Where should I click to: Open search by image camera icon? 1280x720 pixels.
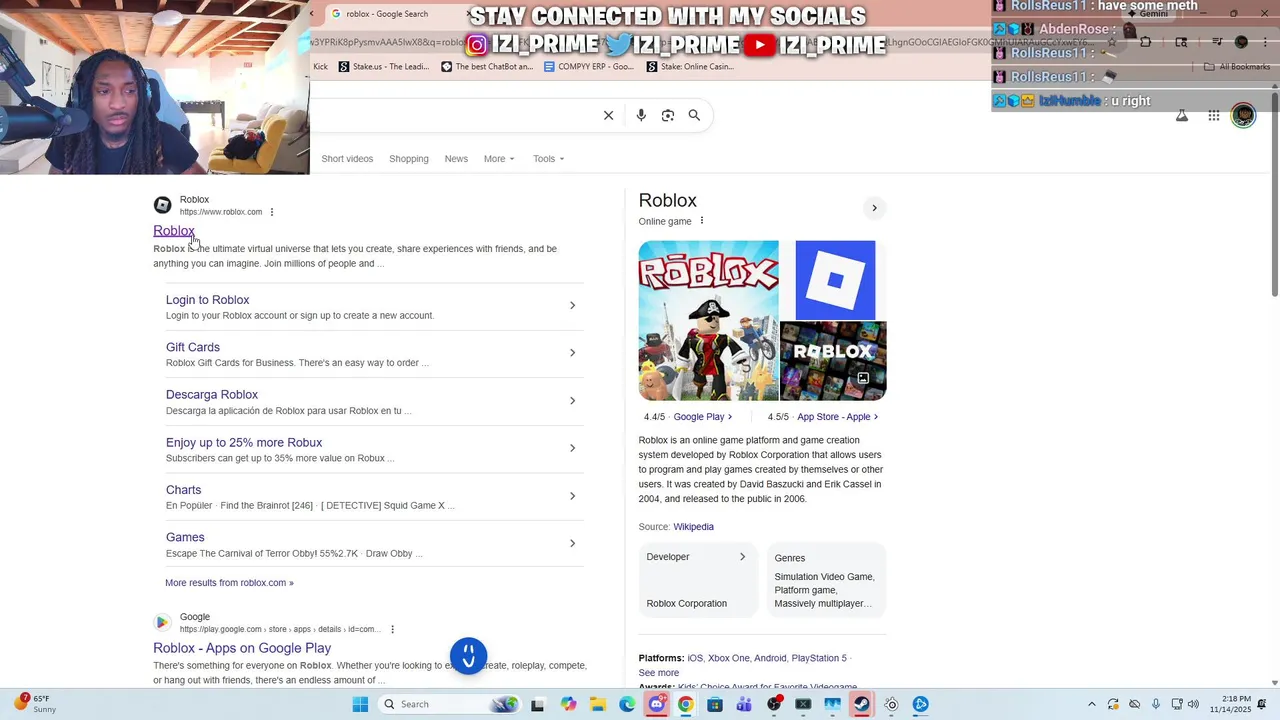pos(668,115)
